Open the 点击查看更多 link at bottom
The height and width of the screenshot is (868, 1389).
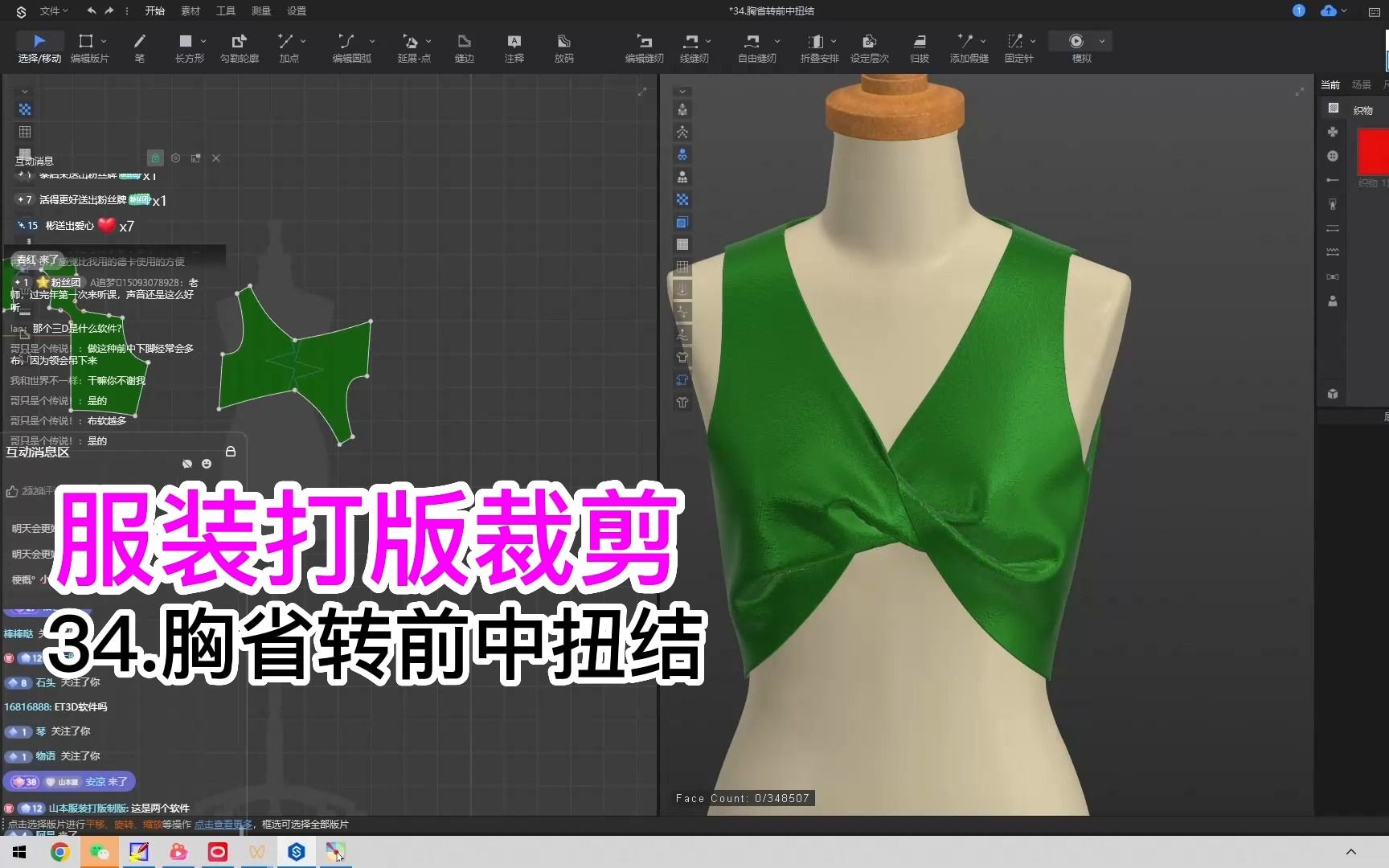223,824
